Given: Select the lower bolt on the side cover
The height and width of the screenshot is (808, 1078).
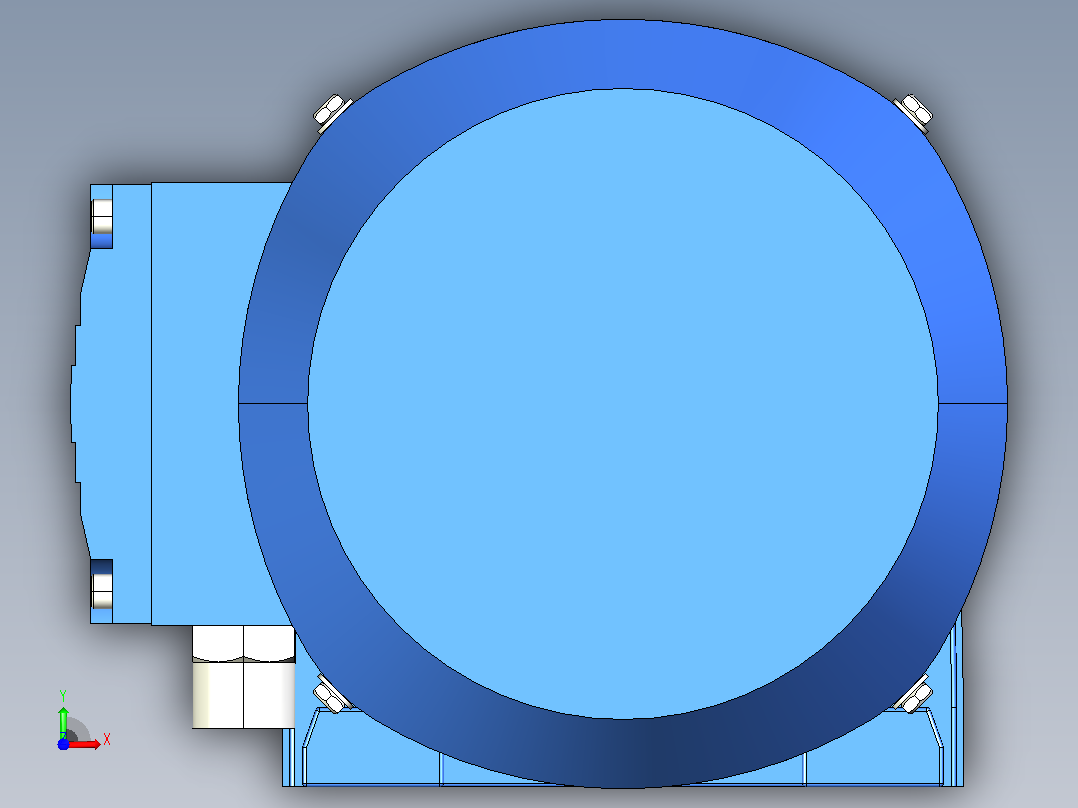Looking at the screenshot, I should (102, 591).
